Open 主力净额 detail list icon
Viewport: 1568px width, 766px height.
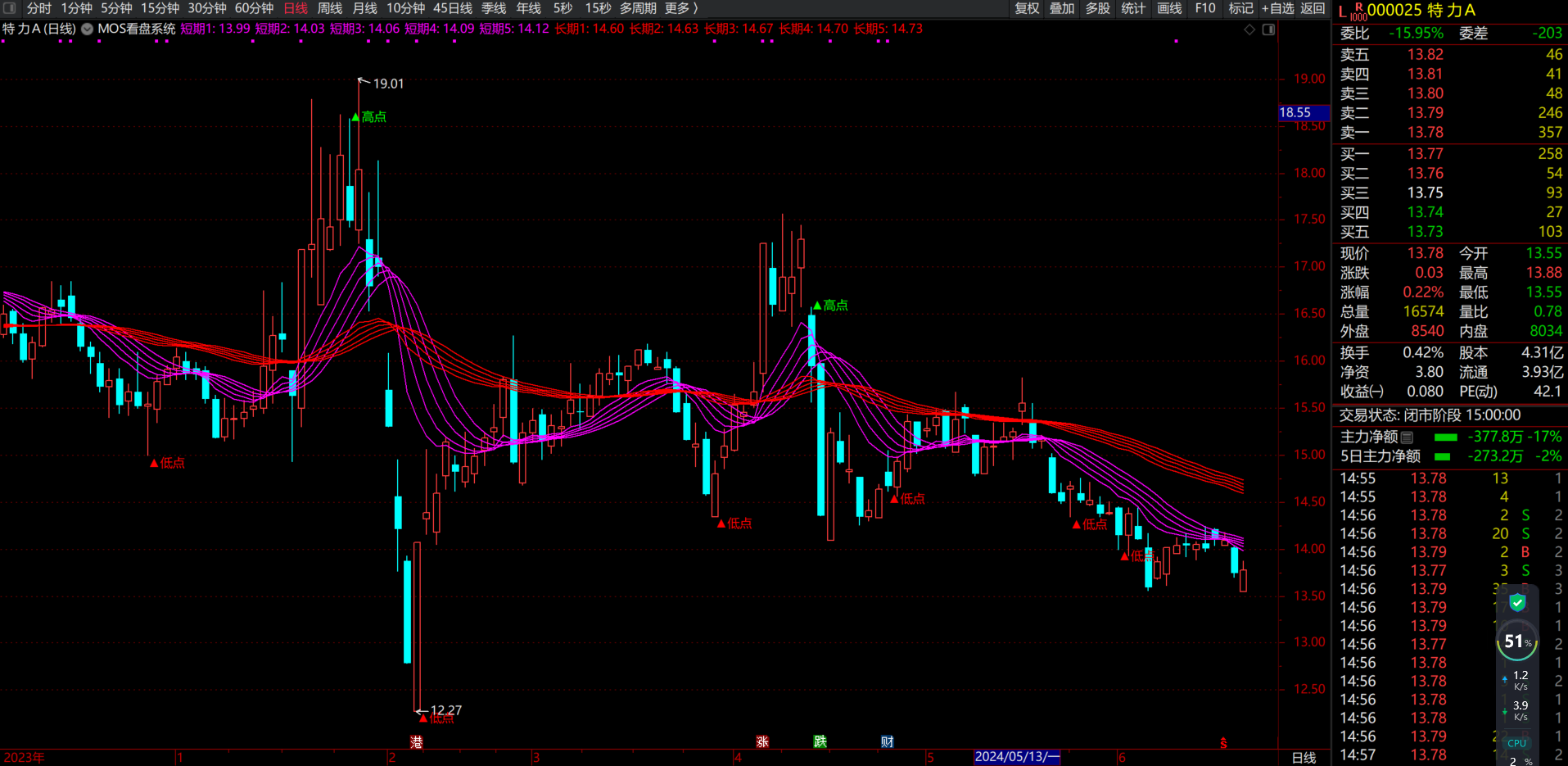1407,437
